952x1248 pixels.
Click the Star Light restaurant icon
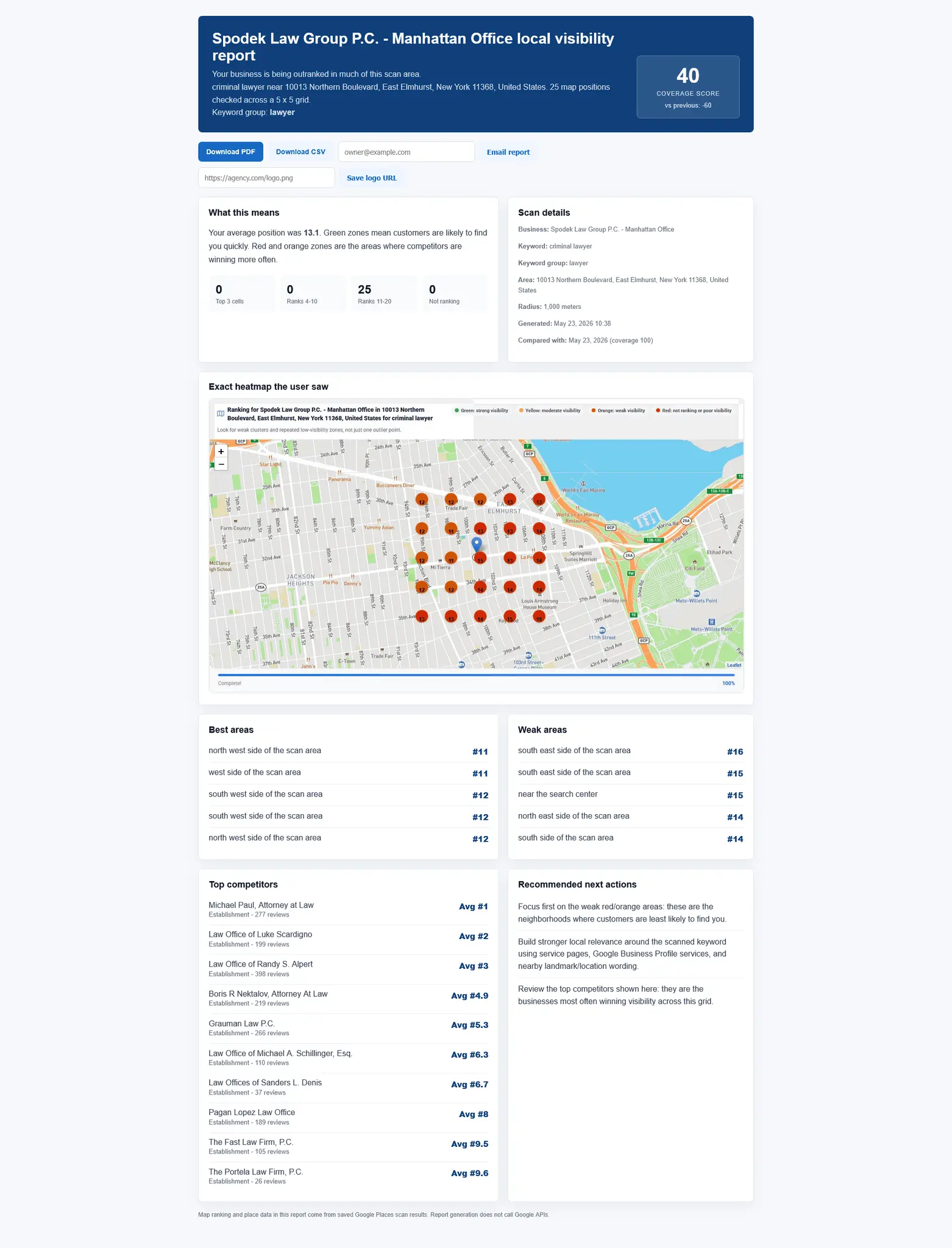(270, 457)
